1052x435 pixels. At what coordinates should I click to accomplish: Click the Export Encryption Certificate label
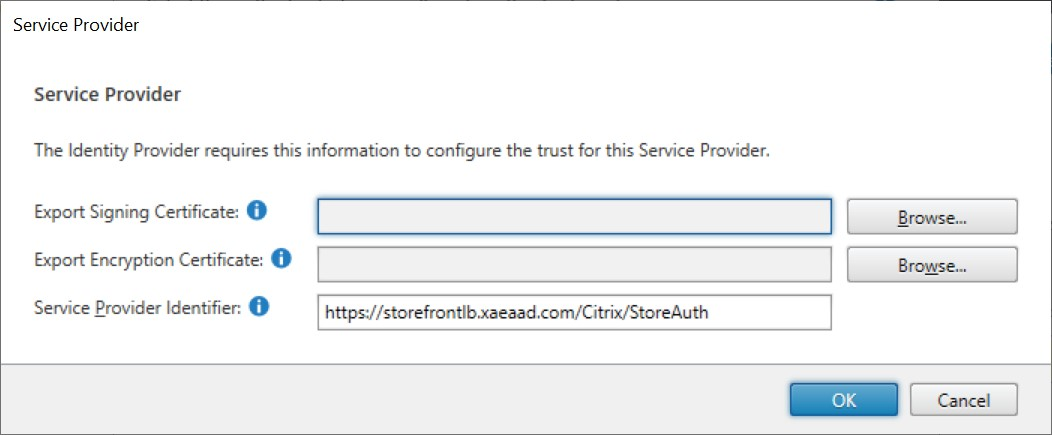click(x=148, y=260)
